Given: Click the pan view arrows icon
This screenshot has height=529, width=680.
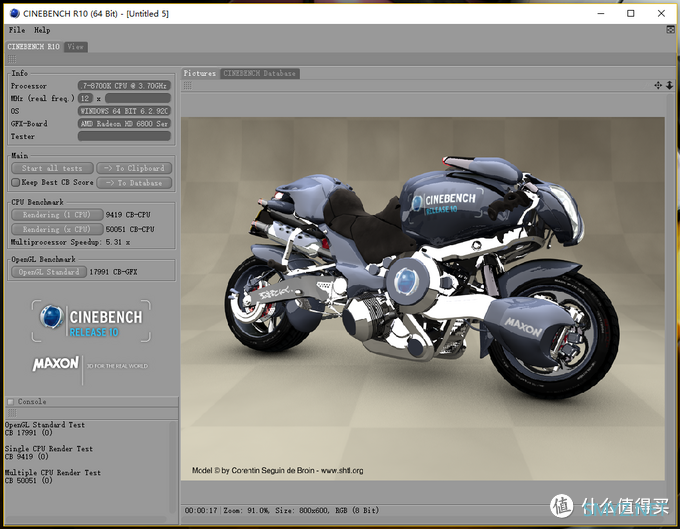Looking at the screenshot, I should tap(658, 85).
